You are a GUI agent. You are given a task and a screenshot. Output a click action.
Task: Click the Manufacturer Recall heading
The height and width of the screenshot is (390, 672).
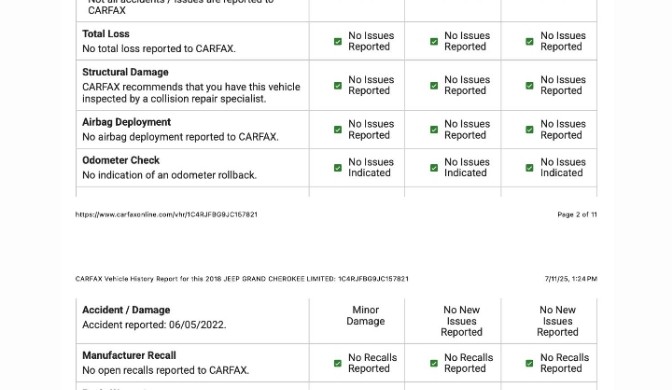tap(129, 355)
